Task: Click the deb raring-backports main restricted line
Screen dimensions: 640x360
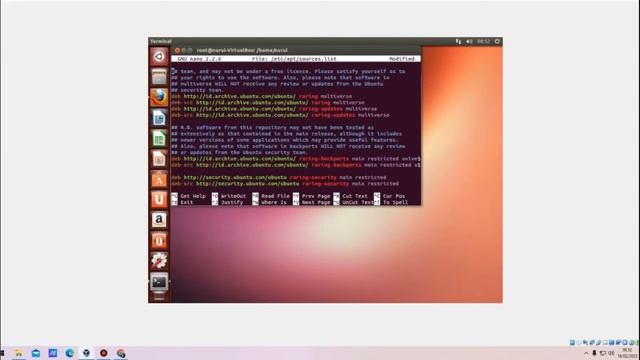Action: pos(296,159)
